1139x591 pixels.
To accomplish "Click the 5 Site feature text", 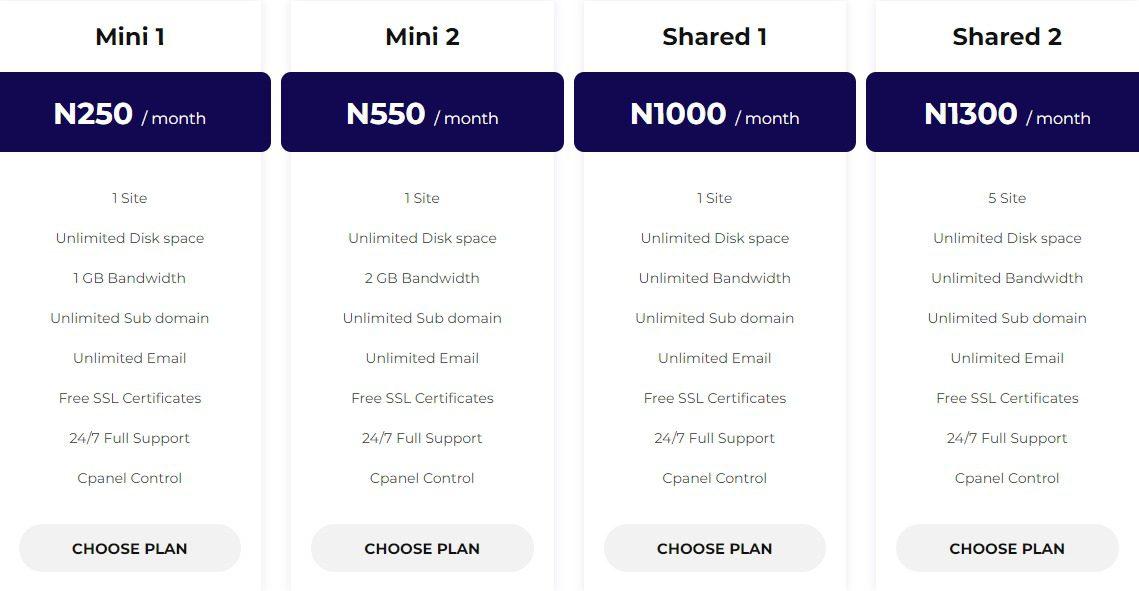I will (x=1007, y=198).
